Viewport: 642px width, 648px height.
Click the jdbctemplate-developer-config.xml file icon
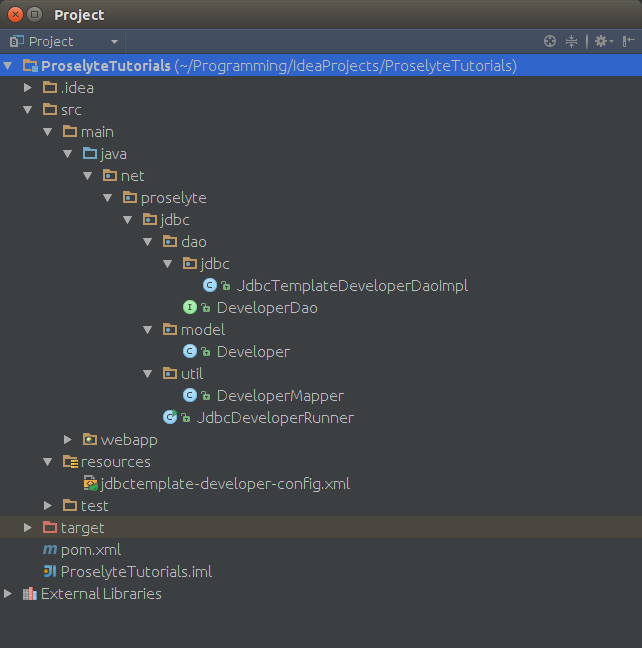(x=90, y=484)
